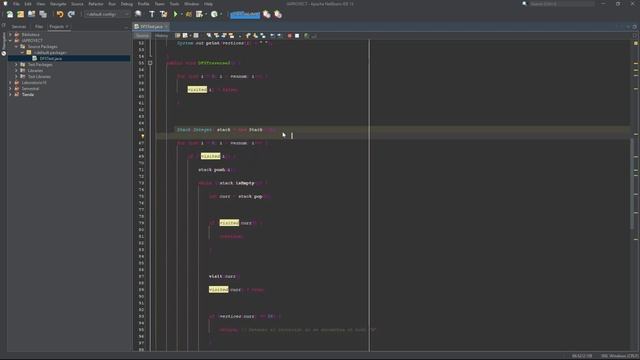Image resolution: width=640 pixels, height=360 pixels.
Task: Click the Stop Macro Recording icon
Action: pyautogui.click(x=297, y=36)
